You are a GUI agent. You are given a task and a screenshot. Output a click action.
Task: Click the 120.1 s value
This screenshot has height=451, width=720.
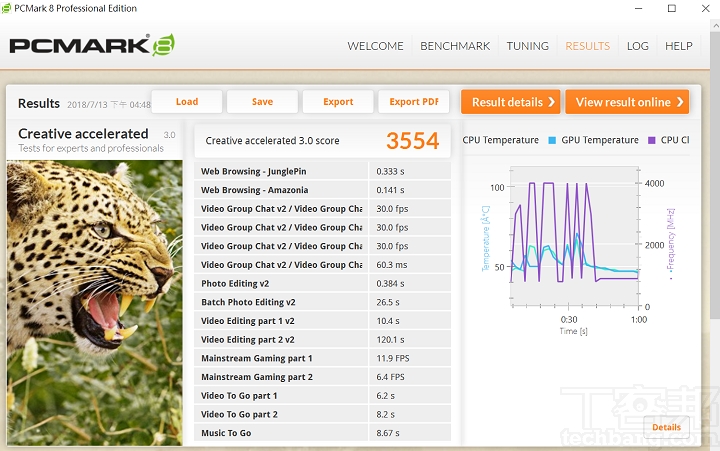pyautogui.click(x=390, y=340)
